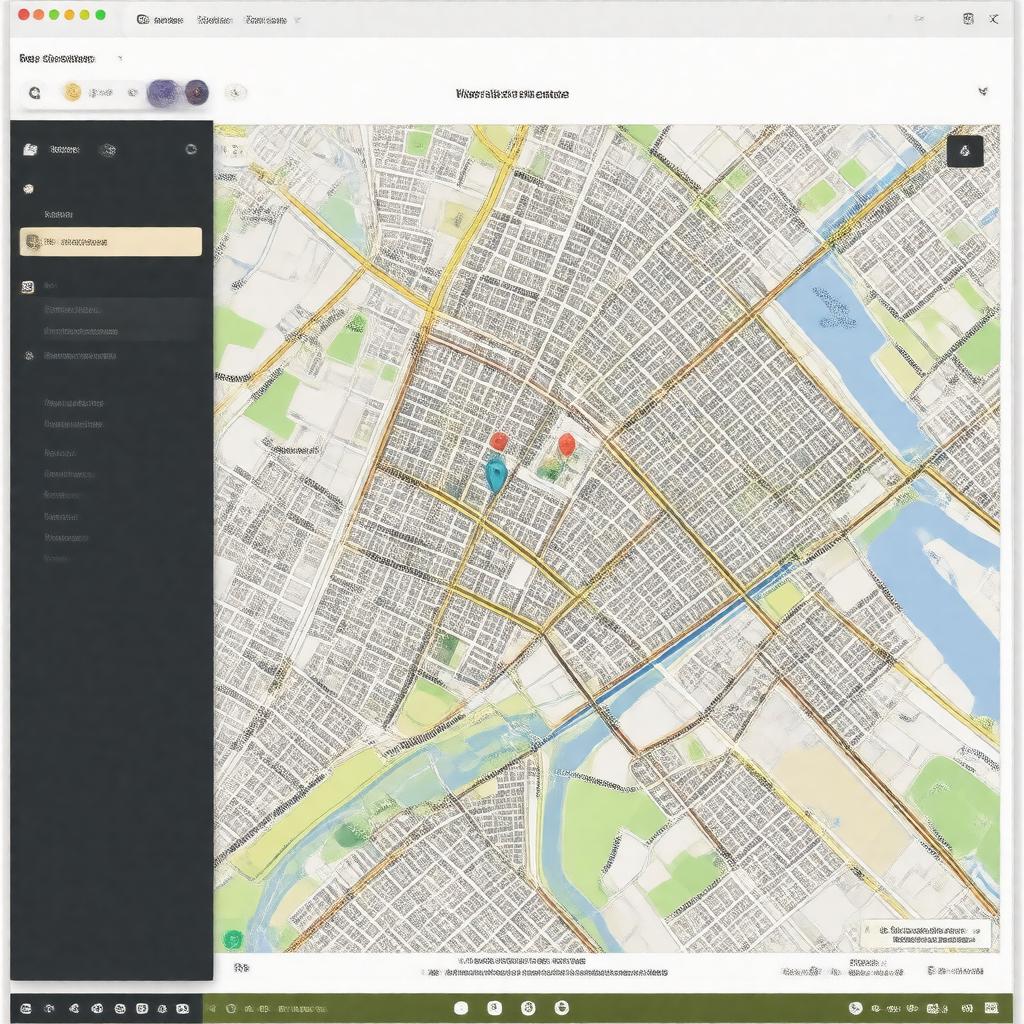This screenshot has height=1024, width=1024.
Task: Click the green circle icon at map bottom-left
Action: click(x=233, y=939)
